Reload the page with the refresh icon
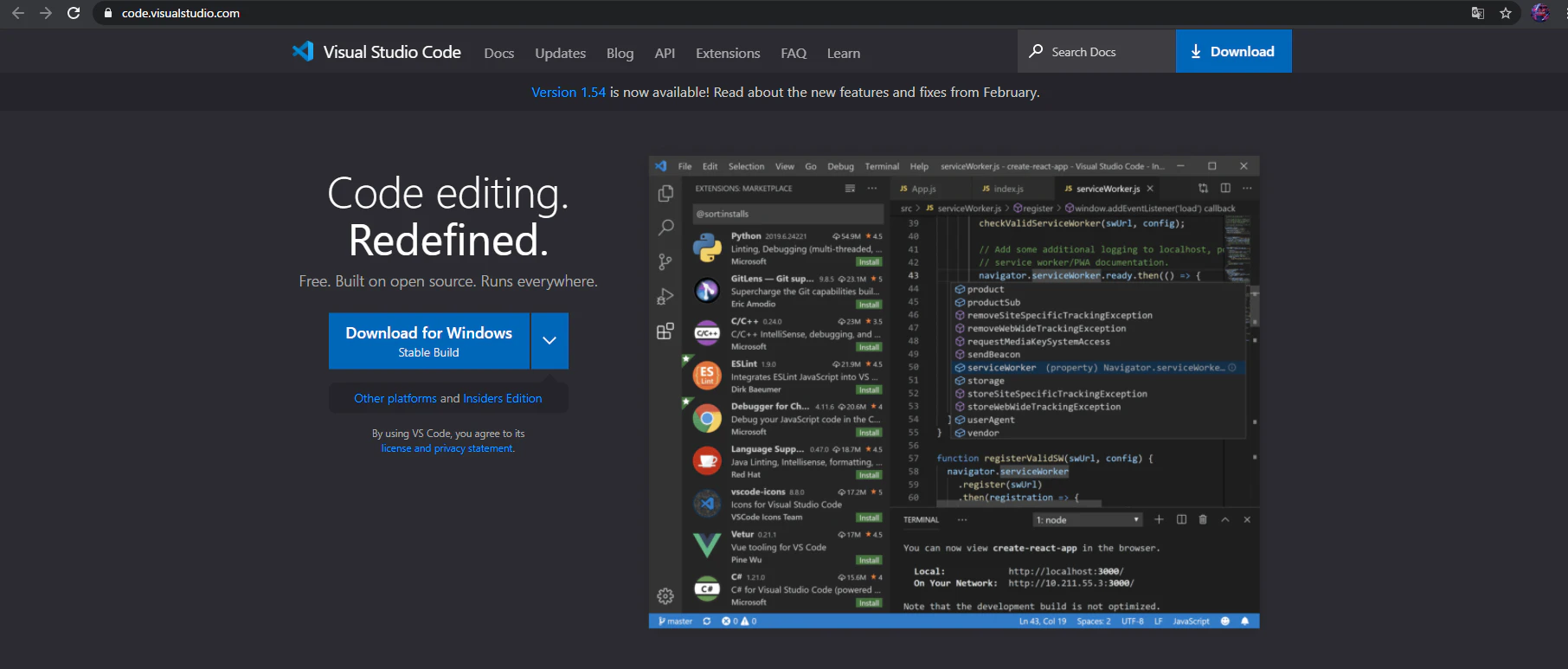1568x669 pixels. pyautogui.click(x=74, y=13)
